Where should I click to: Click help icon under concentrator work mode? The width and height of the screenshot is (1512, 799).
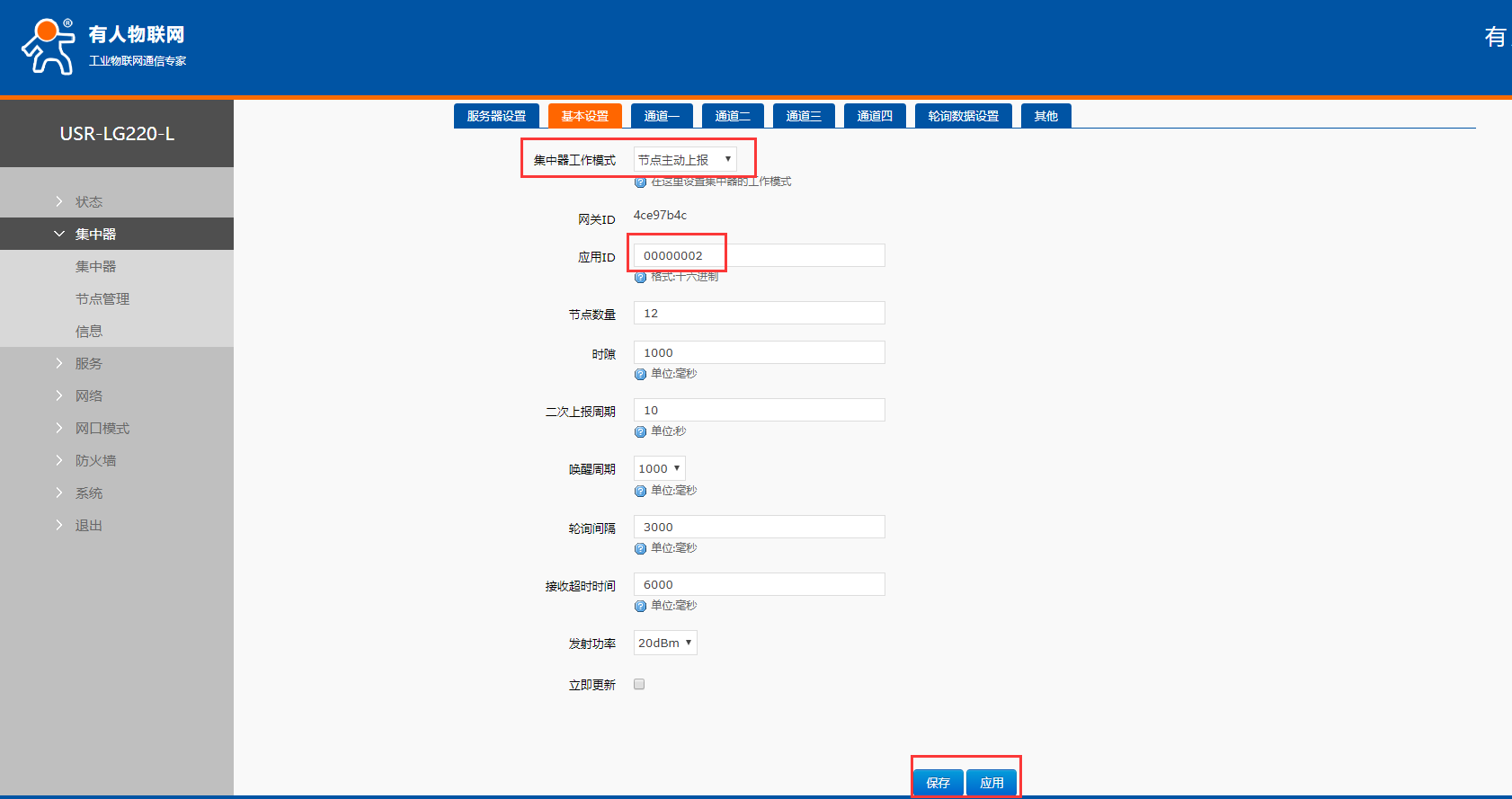point(640,182)
